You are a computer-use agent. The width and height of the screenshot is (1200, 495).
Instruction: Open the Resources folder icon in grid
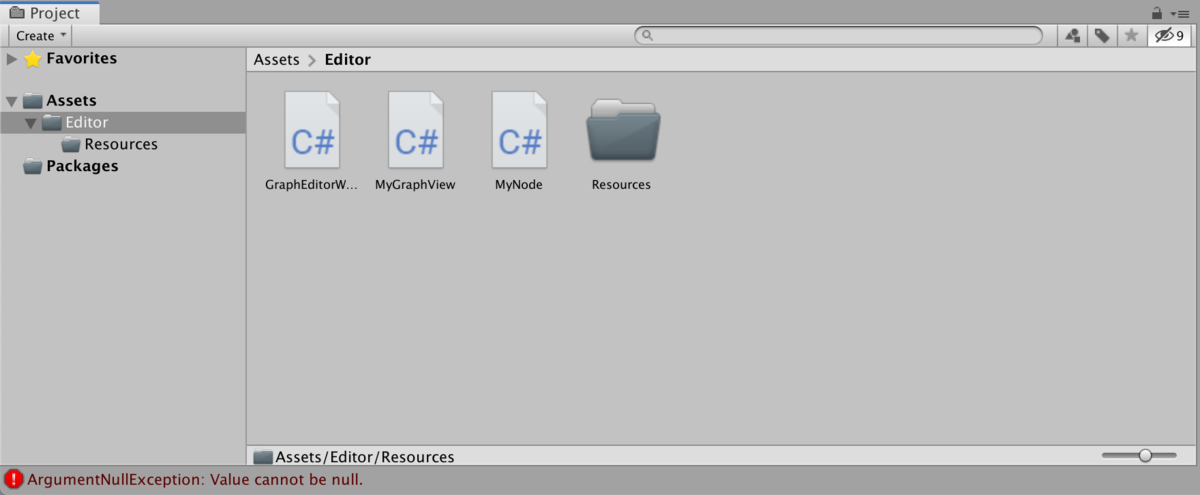click(623, 130)
